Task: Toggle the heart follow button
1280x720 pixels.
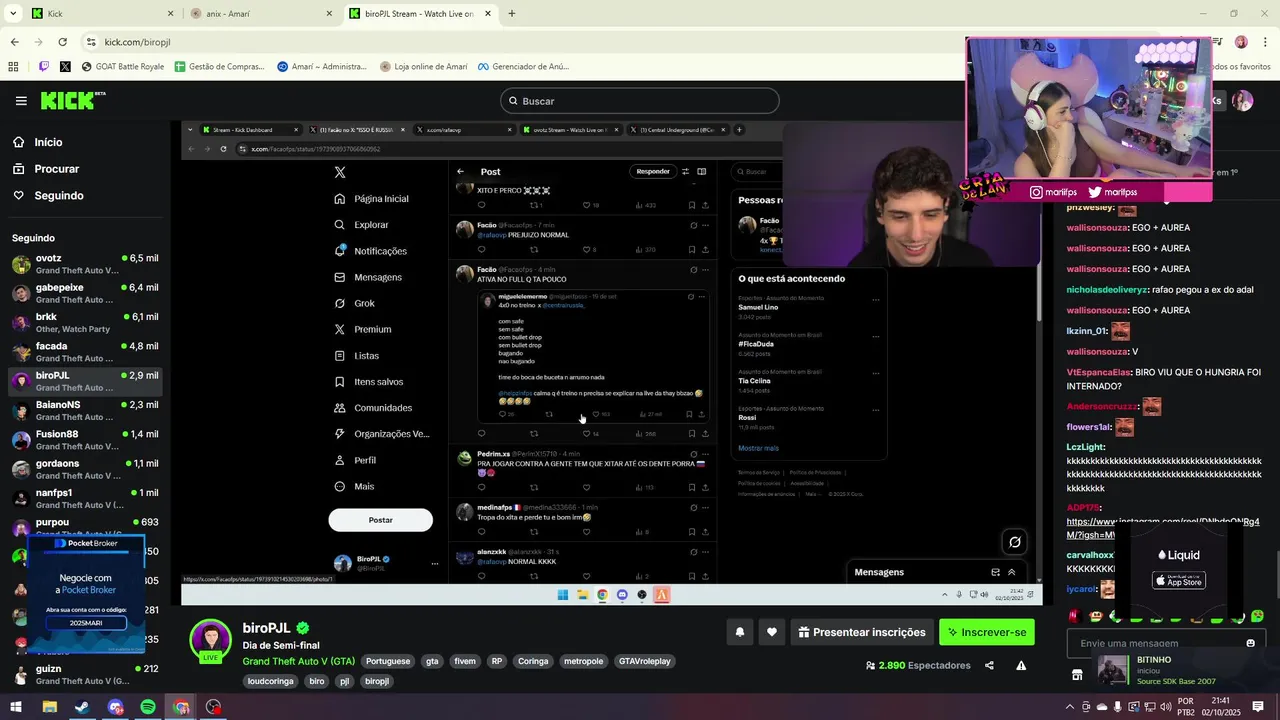Action: point(771,632)
